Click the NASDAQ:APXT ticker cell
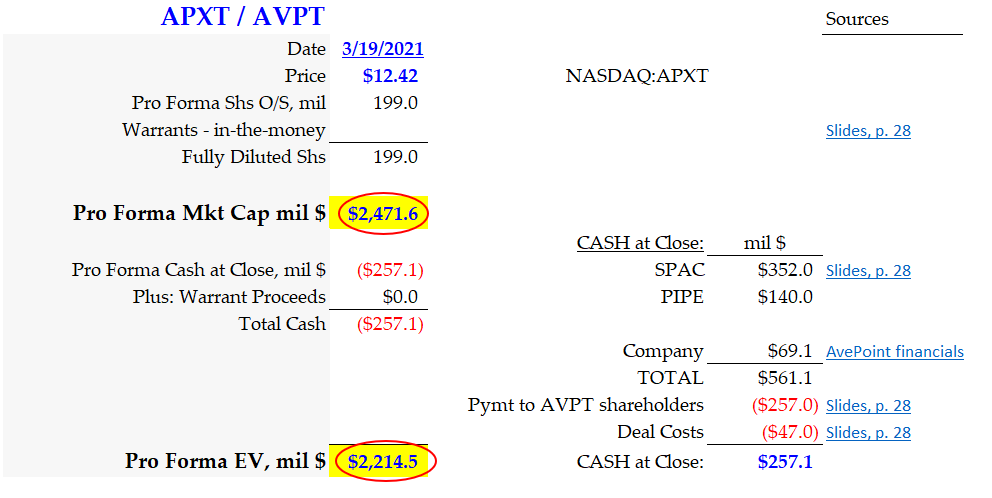The height and width of the screenshot is (498, 992). click(x=637, y=76)
